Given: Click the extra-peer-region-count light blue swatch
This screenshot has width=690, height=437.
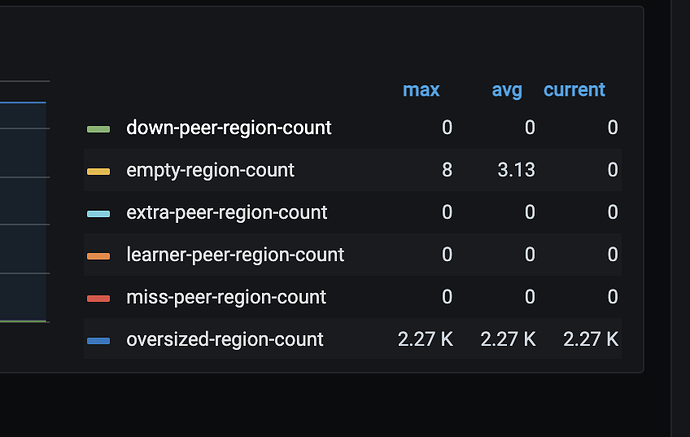Looking at the screenshot, I should [98, 213].
